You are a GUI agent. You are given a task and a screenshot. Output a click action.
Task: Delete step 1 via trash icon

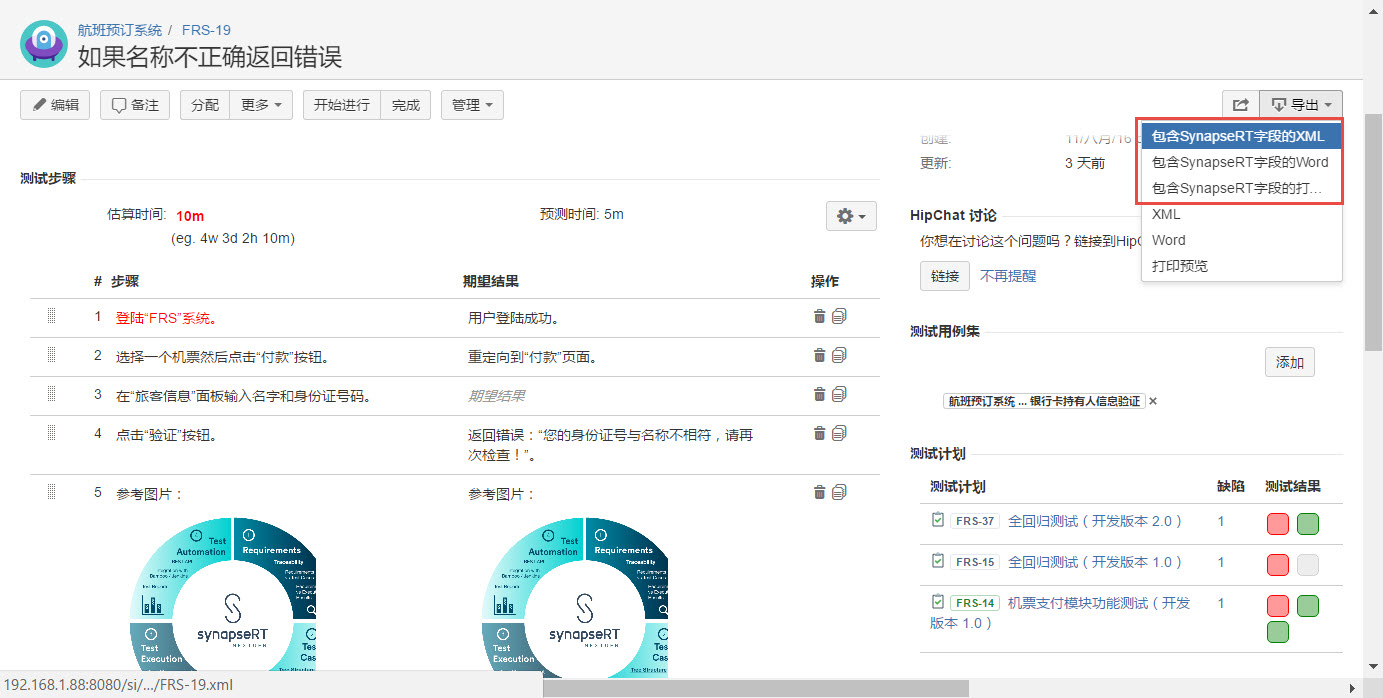click(x=820, y=316)
